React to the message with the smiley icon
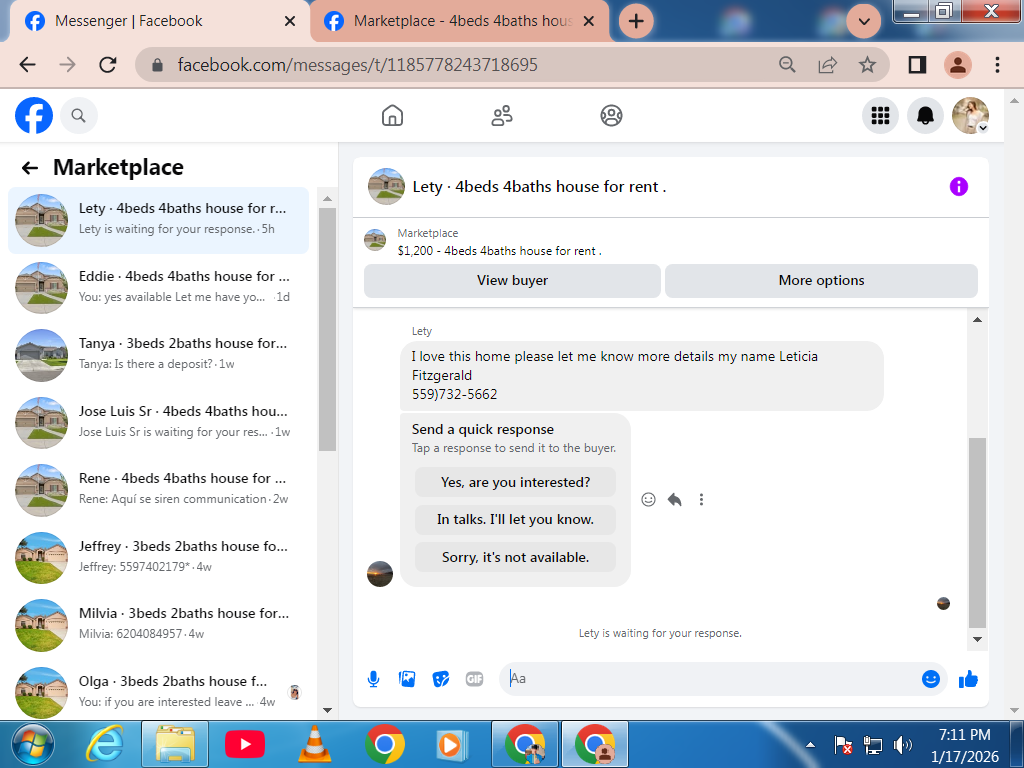Screen dimensions: 1024x768 click(648, 500)
